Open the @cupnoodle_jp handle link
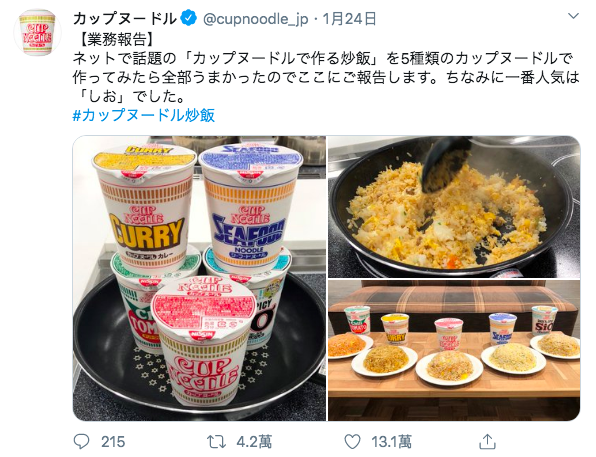 (x=255, y=19)
